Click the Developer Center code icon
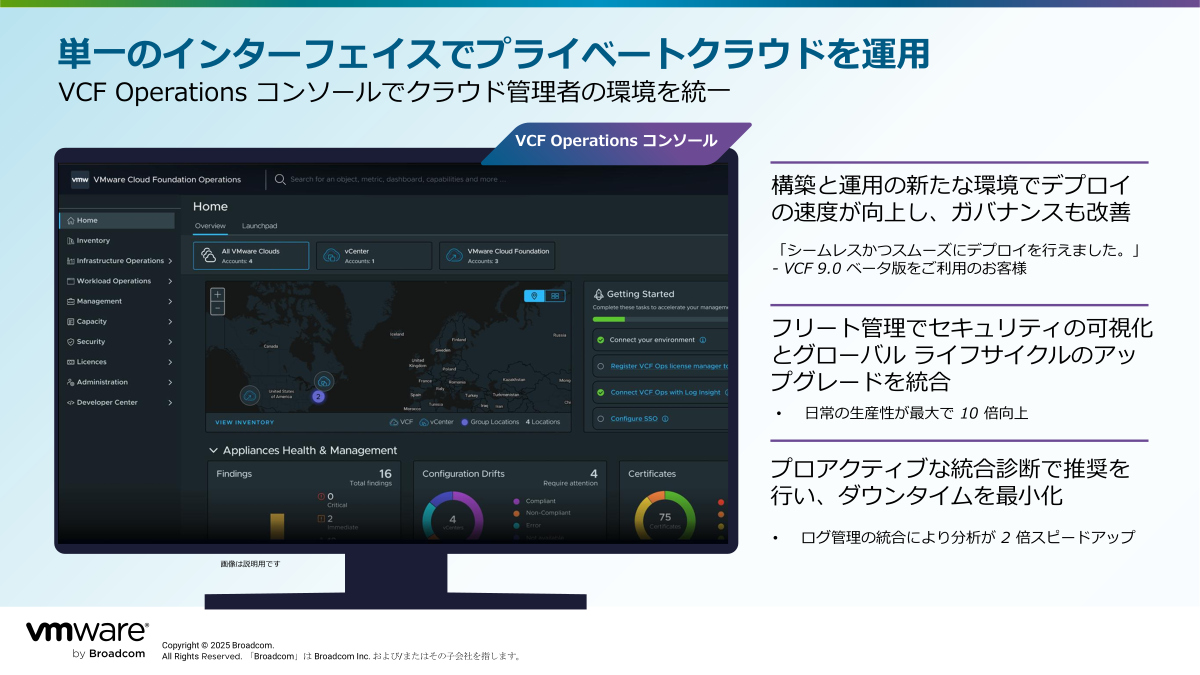 70,402
